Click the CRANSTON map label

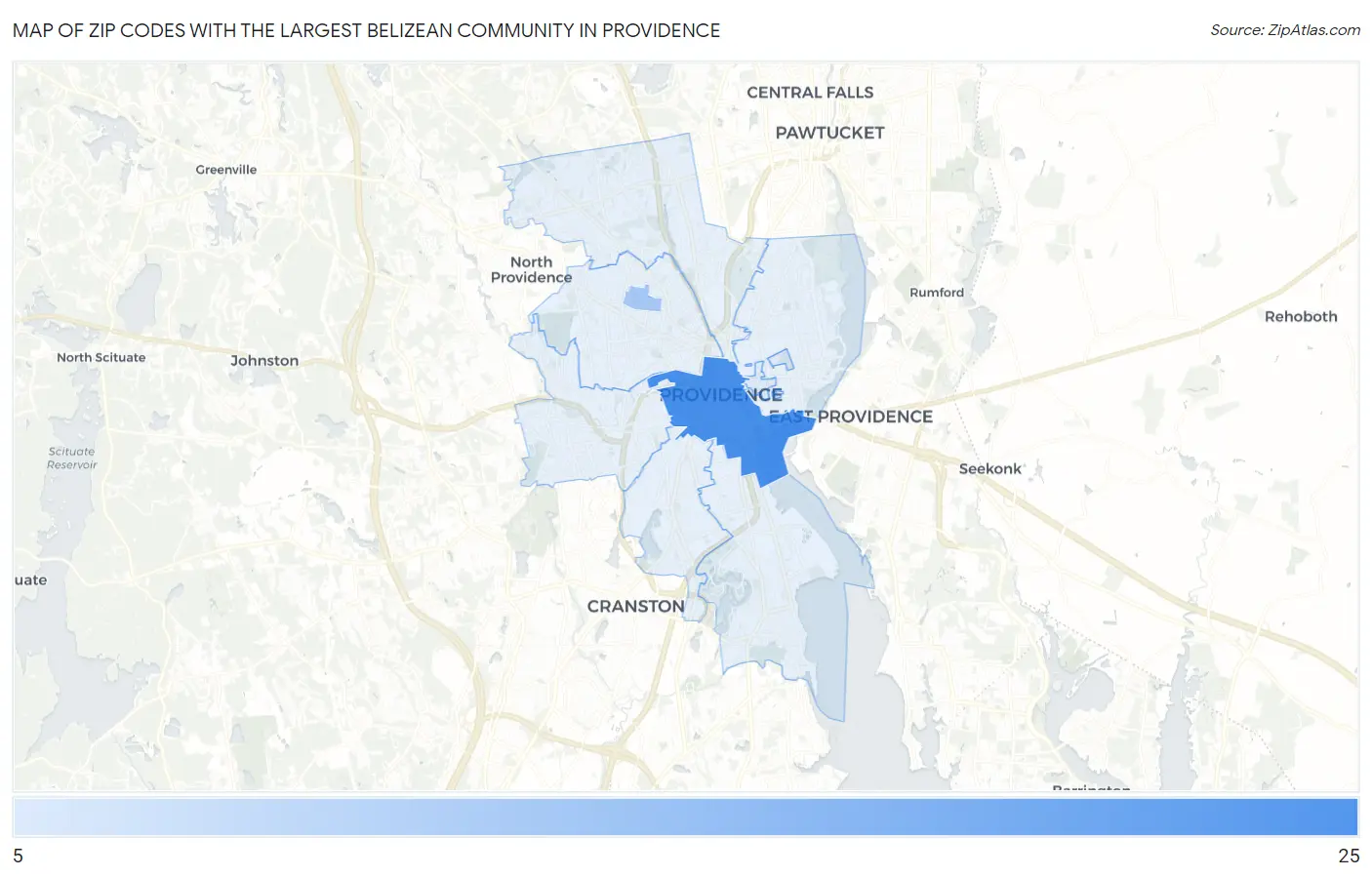[x=635, y=607]
